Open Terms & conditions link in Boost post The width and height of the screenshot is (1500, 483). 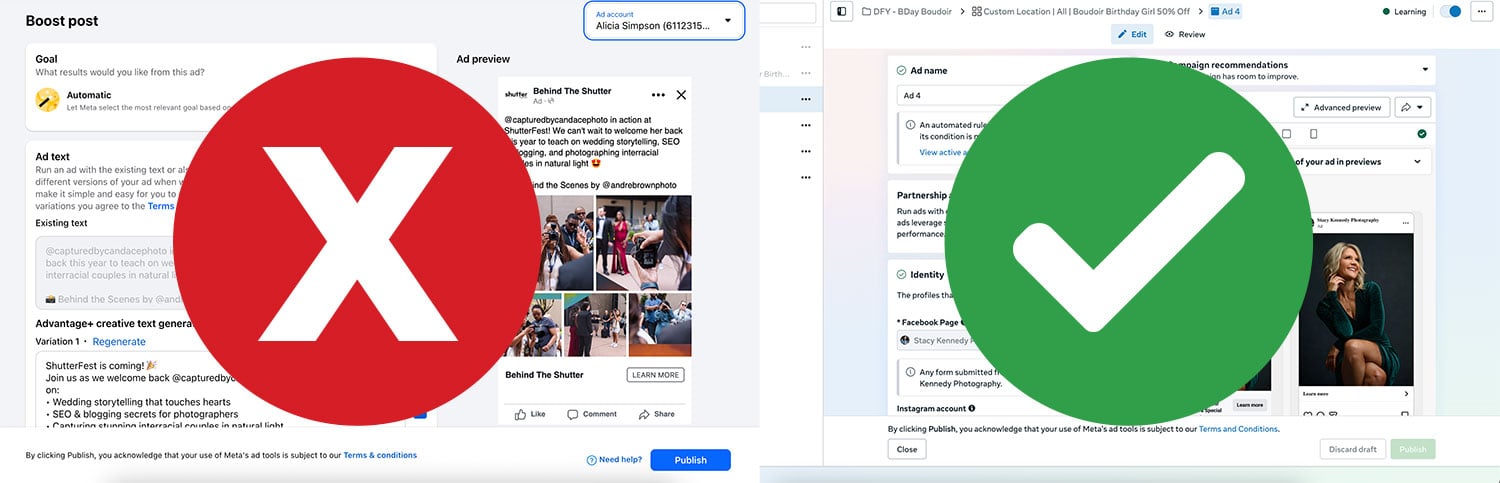pyautogui.click(x=380, y=455)
